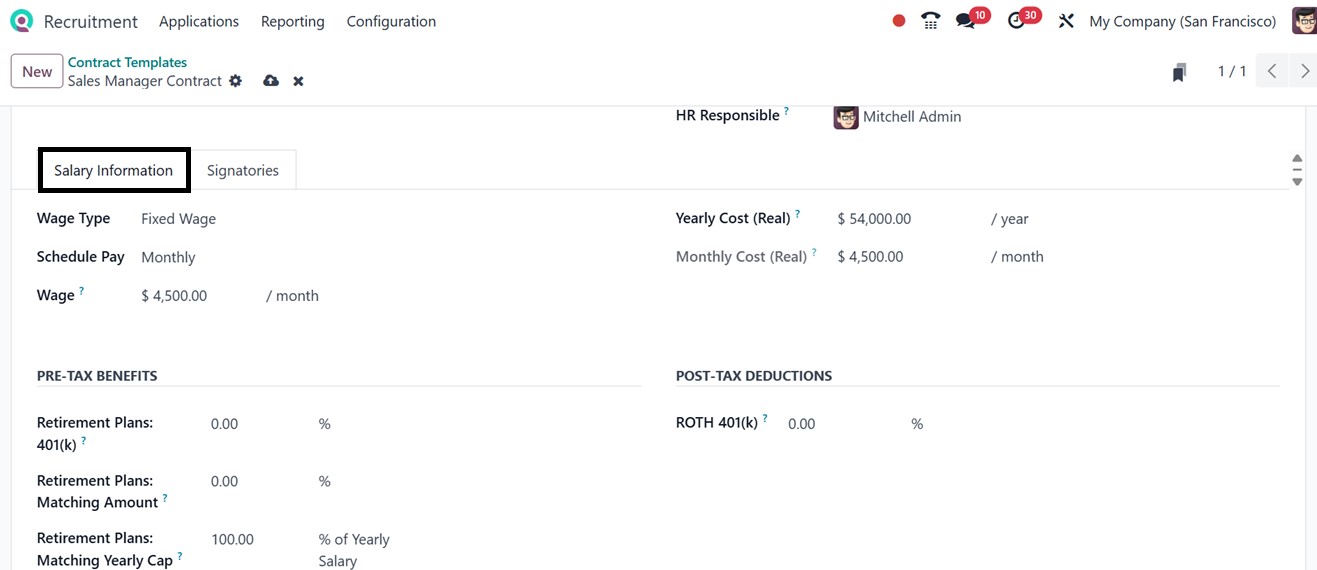The width and height of the screenshot is (1317, 570).
Task: Switch to the Signatories tab
Action: [x=243, y=170]
